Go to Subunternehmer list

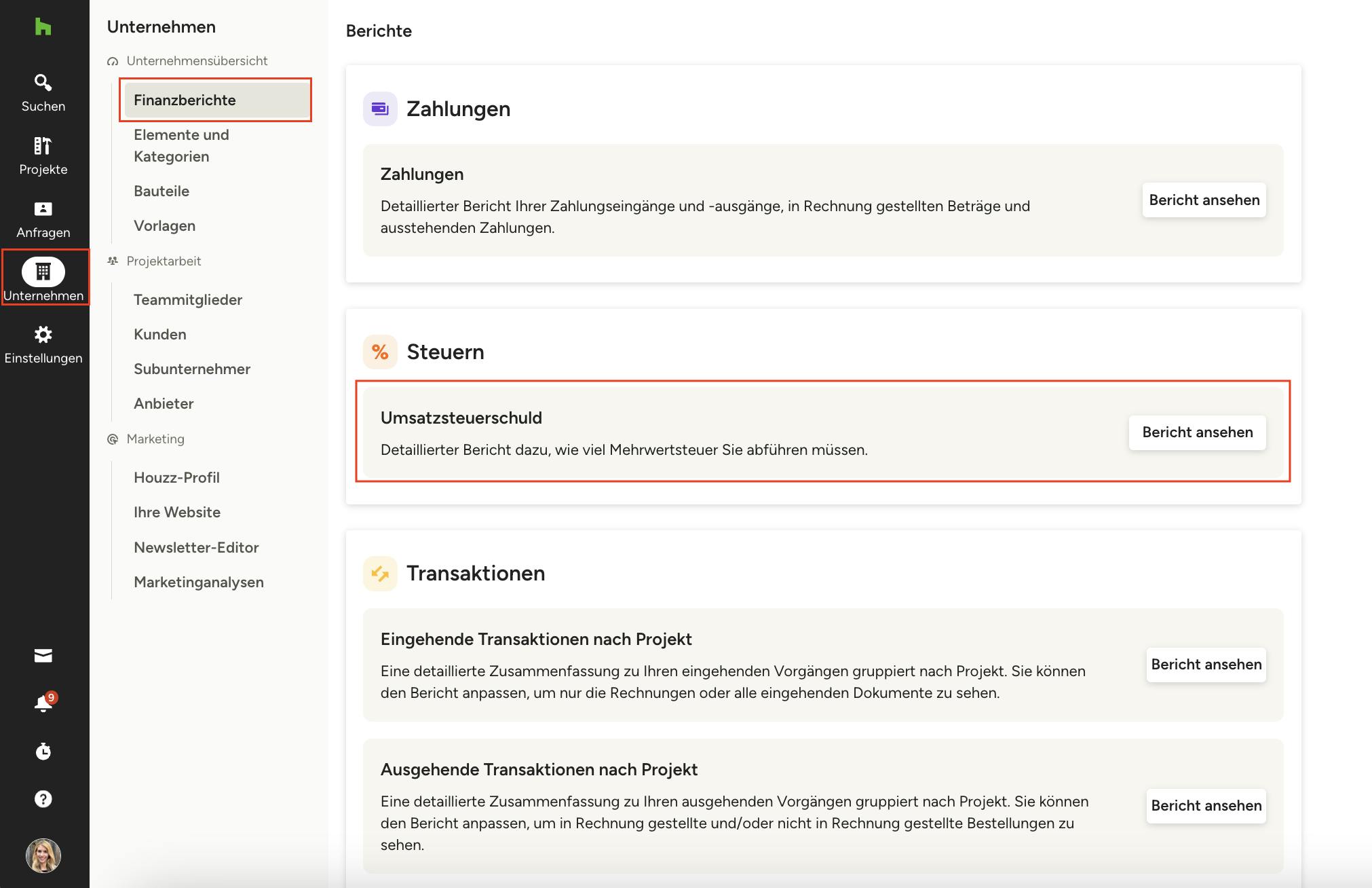192,369
